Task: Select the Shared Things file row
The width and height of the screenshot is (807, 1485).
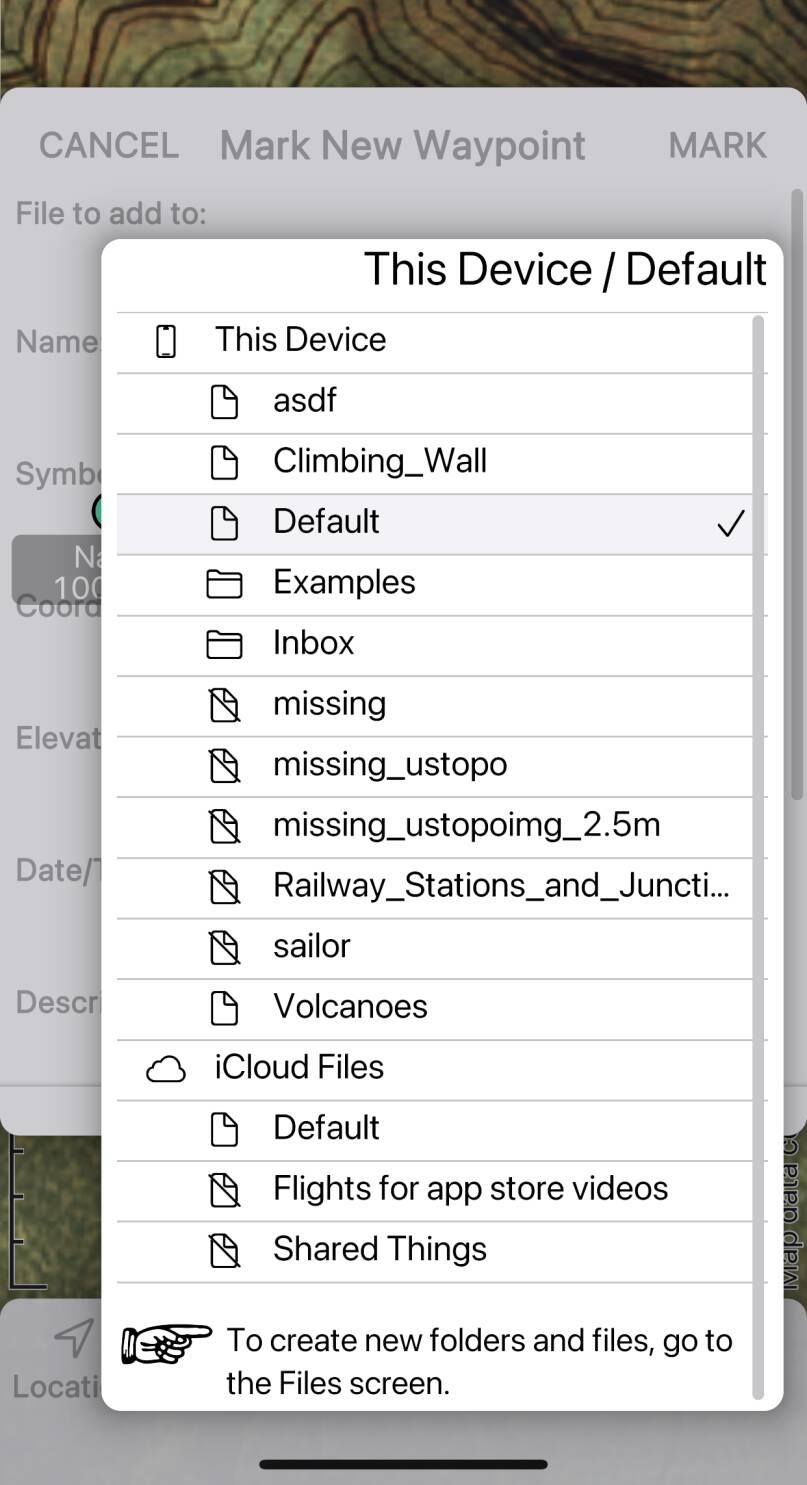Action: click(380, 1250)
